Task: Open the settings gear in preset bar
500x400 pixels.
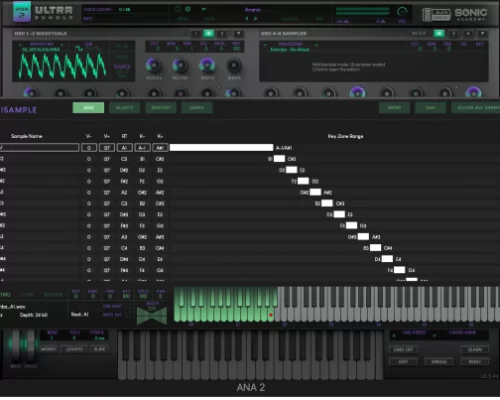Action: coord(188,9)
